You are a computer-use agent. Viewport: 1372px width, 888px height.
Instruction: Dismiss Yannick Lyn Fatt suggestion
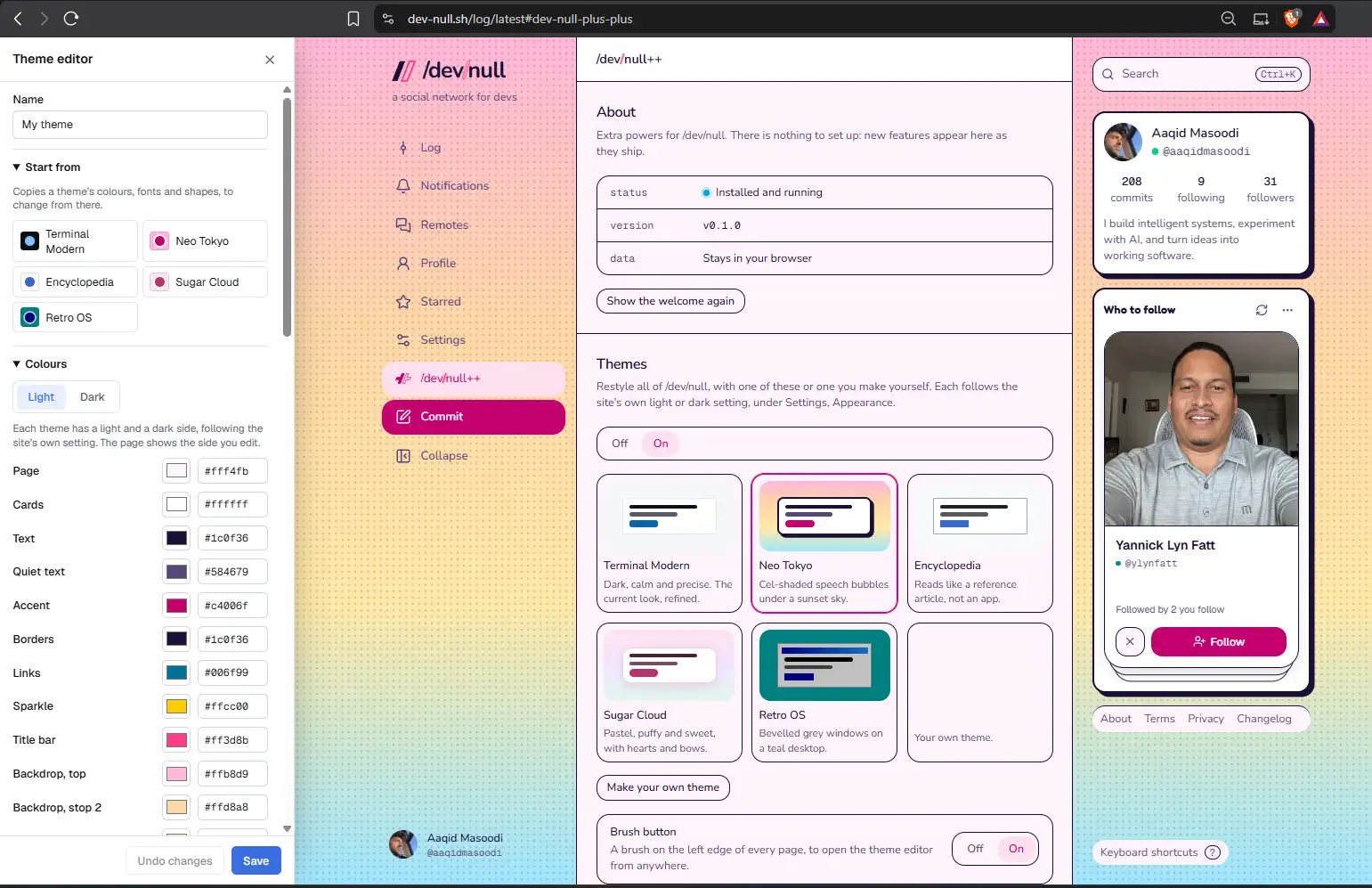pyautogui.click(x=1130, y=641)
